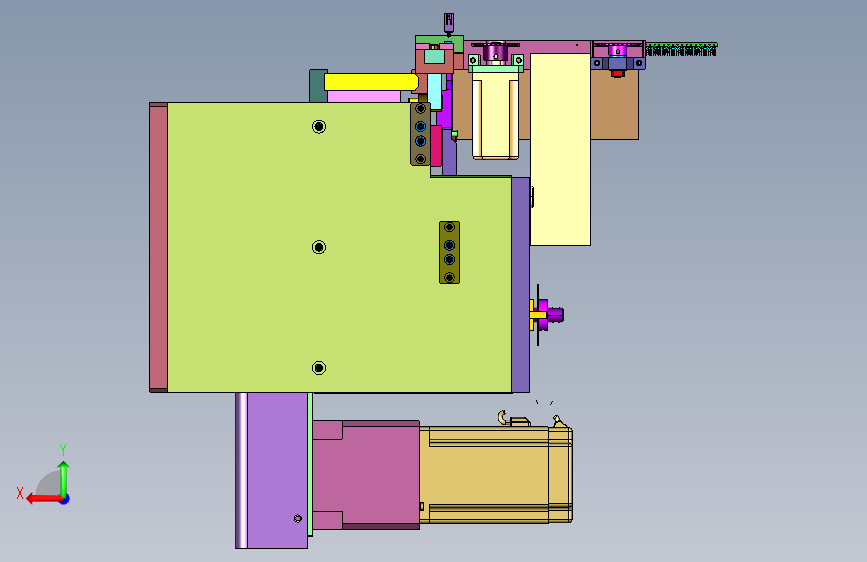Select the olive bolt bracket near top notch
The height and width of the screenshot is (562, 867).
pos(420,134)
